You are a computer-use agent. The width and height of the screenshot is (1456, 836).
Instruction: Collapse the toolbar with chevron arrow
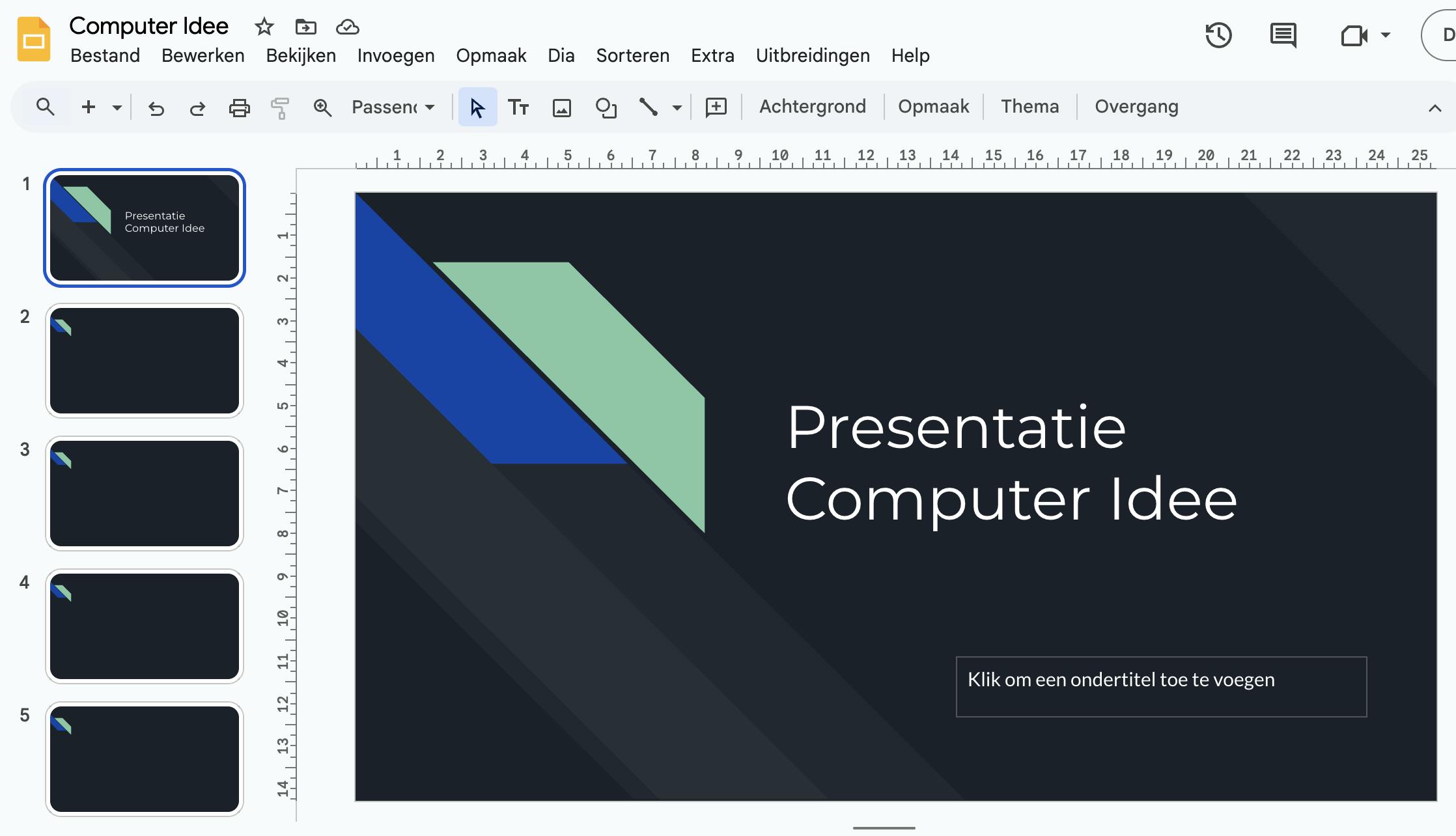pos(1435,108)
